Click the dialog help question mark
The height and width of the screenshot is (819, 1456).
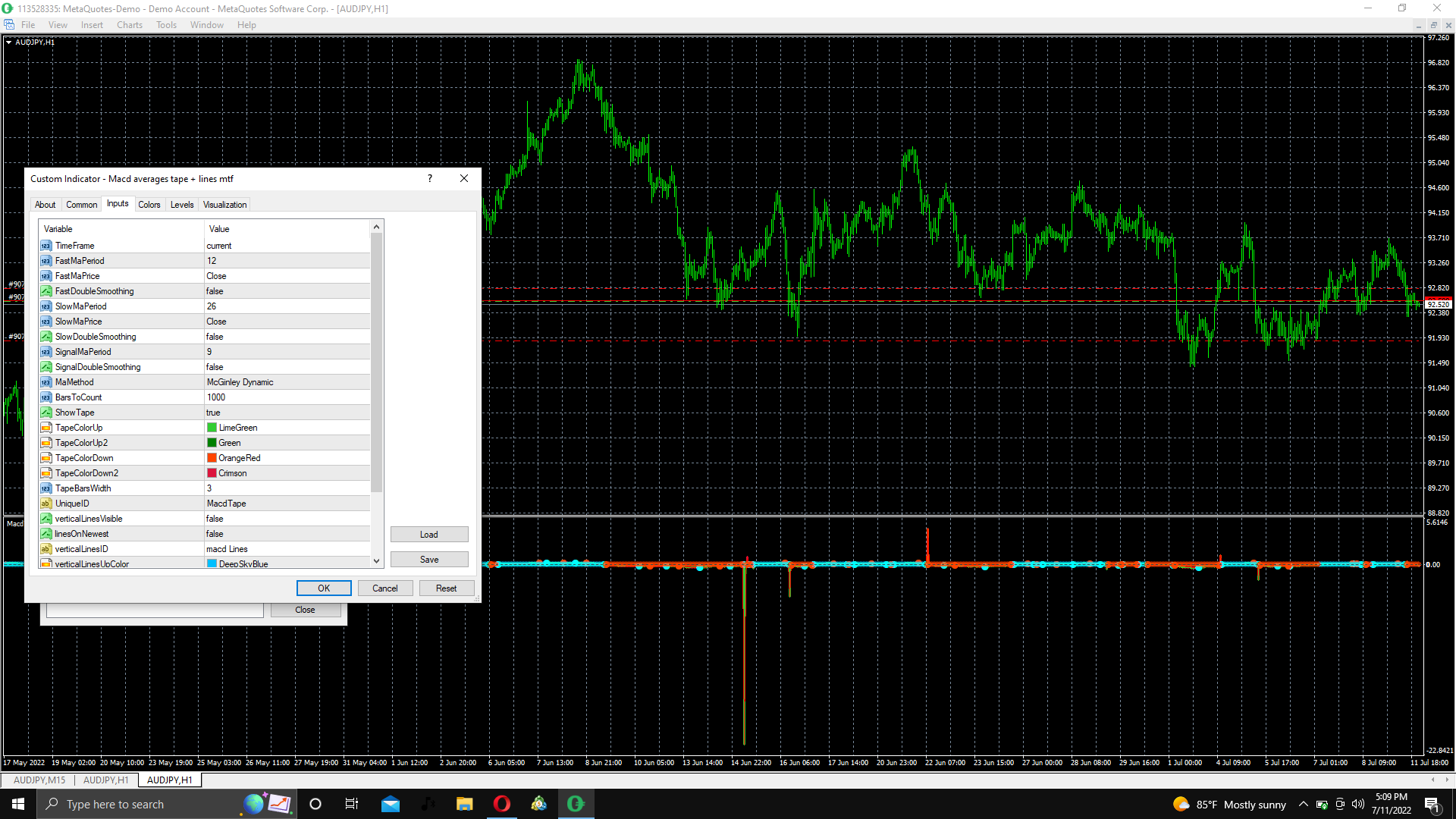pos(430,179)
